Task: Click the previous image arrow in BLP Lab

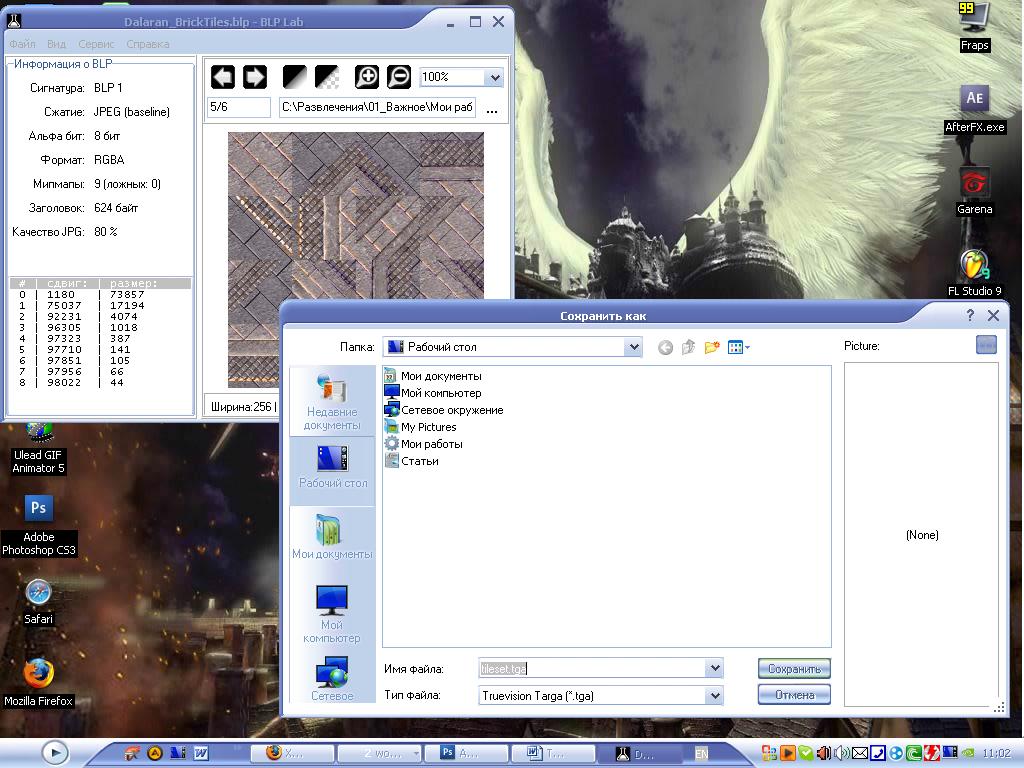Action: (x=222, y=77)
